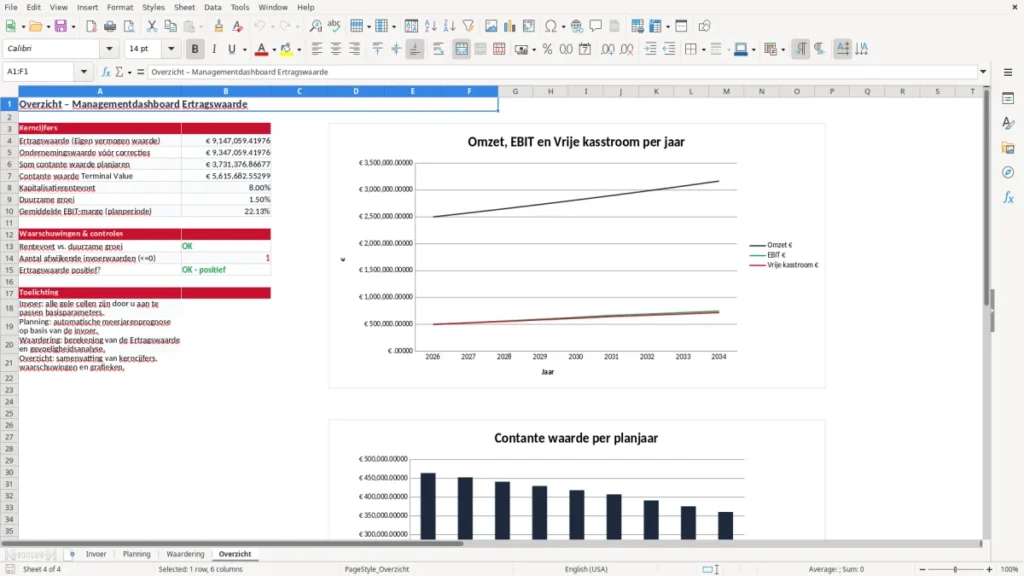Click the zoom slider in status bar
Viewport: 1024px width, 576px height.
pyautogui.click(x=955, y=569)
